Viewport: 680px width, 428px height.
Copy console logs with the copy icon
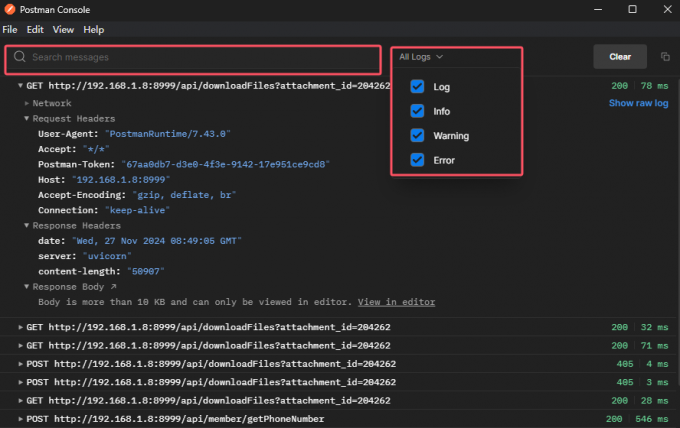665,57
